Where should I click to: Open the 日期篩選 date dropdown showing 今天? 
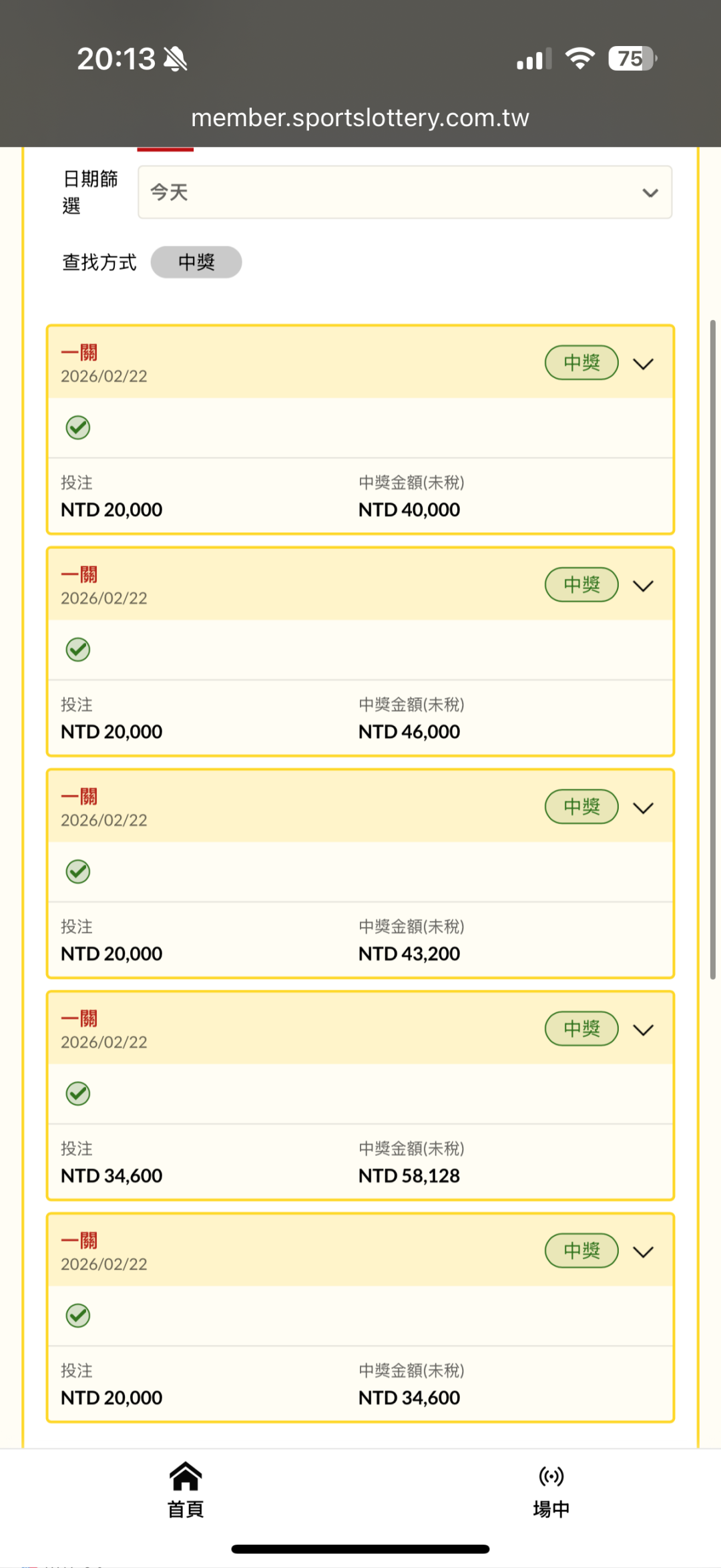click(x=405, y=192)
